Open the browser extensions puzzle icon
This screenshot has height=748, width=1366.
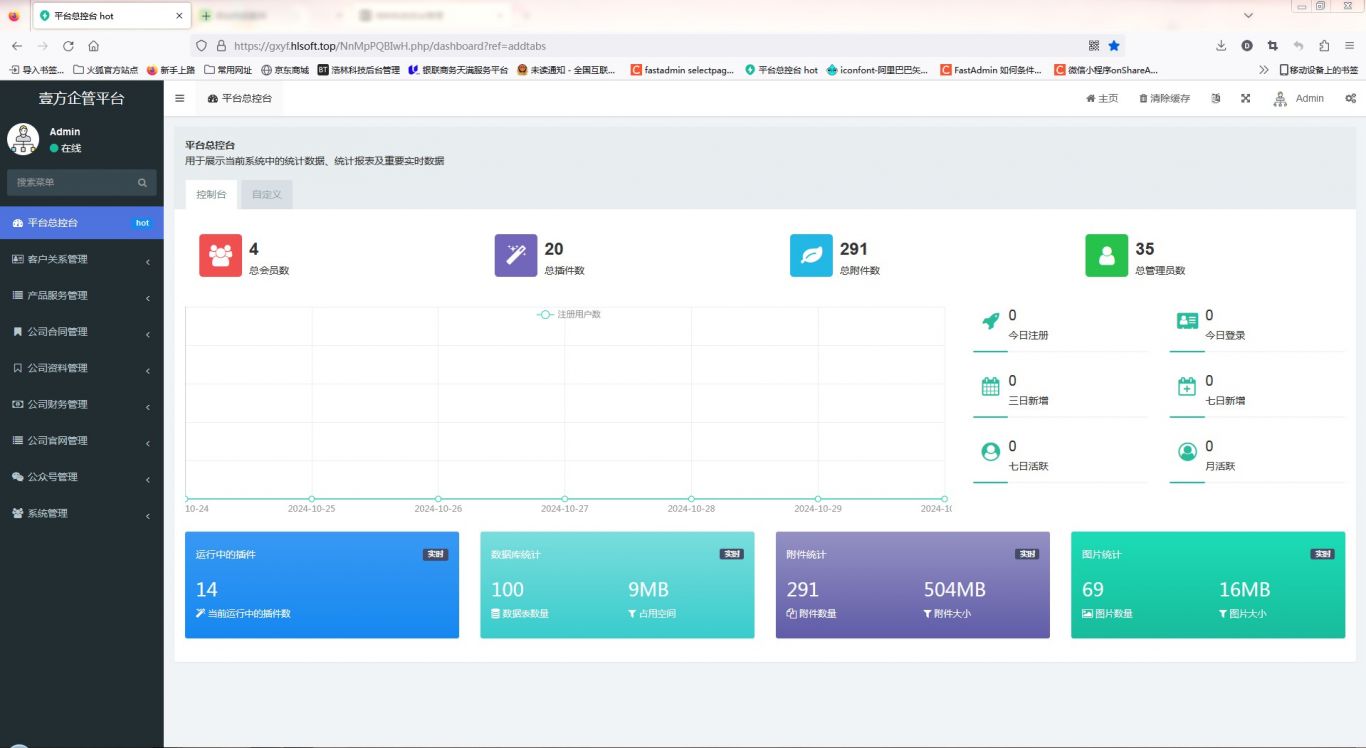tap(1324, 46)
